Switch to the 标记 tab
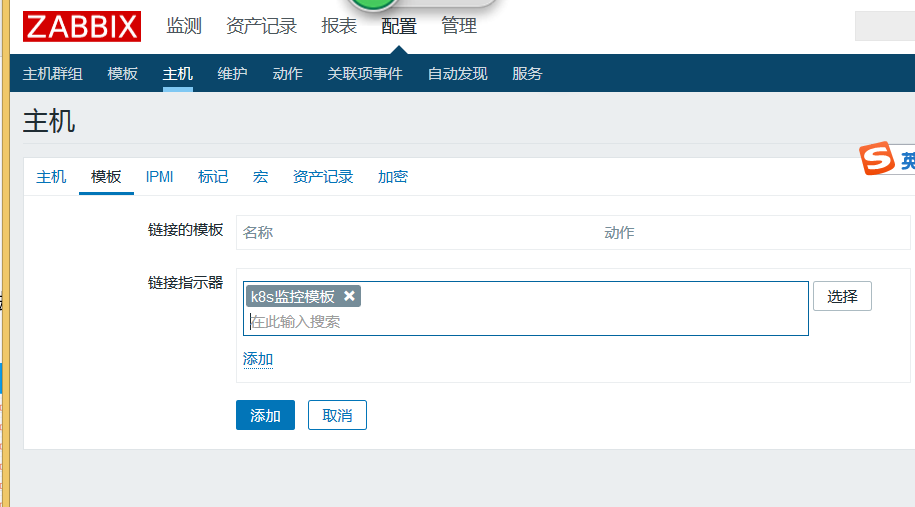This screenshot has height=507, width=915. tap(213, 177)
